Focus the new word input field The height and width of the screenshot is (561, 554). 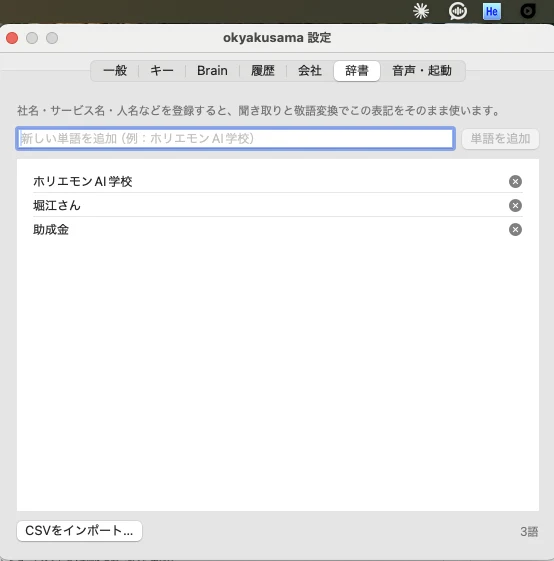pos(235,138)
